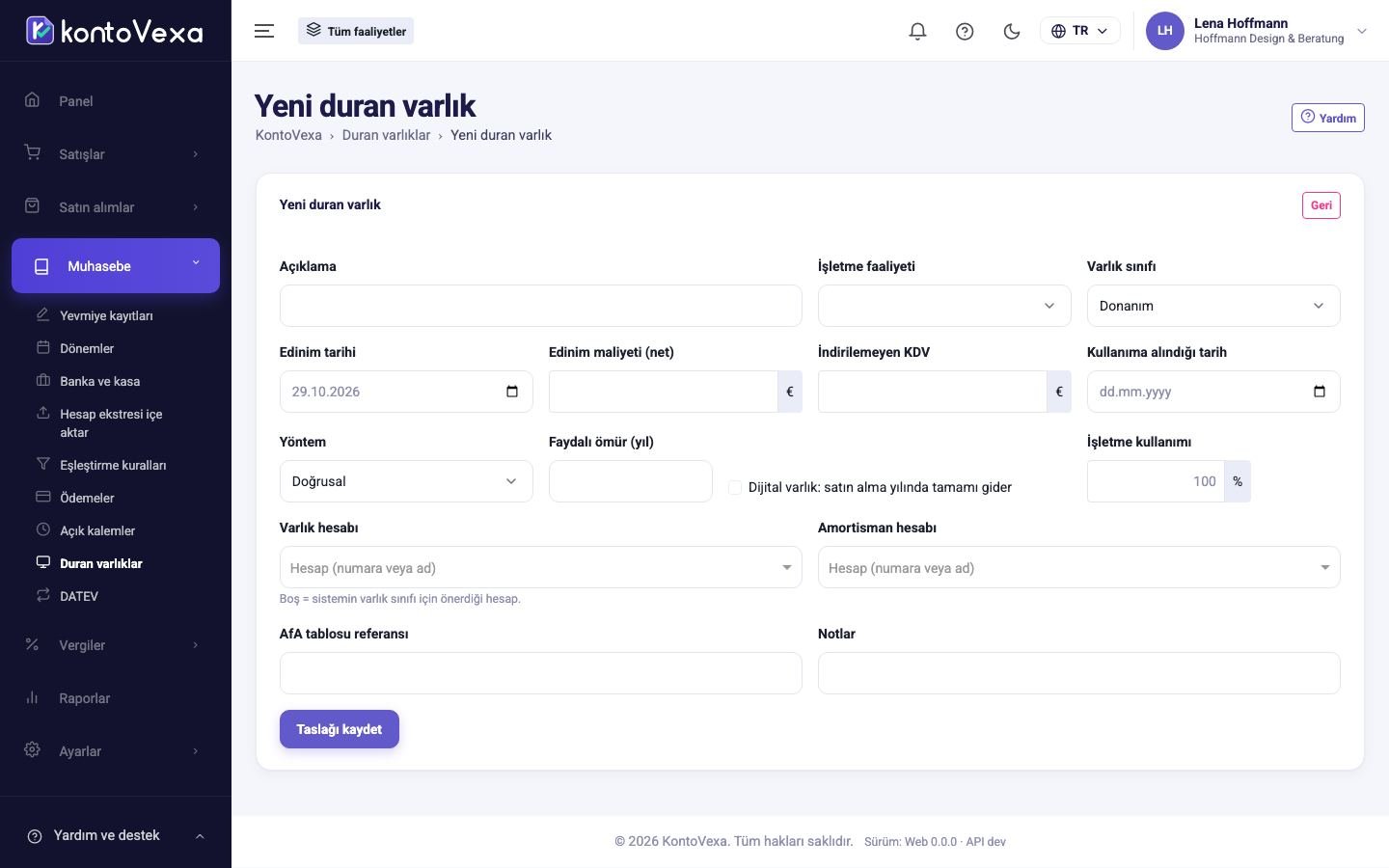
Task: Toggle dark mode moon icon
Action: point(1012,31)
